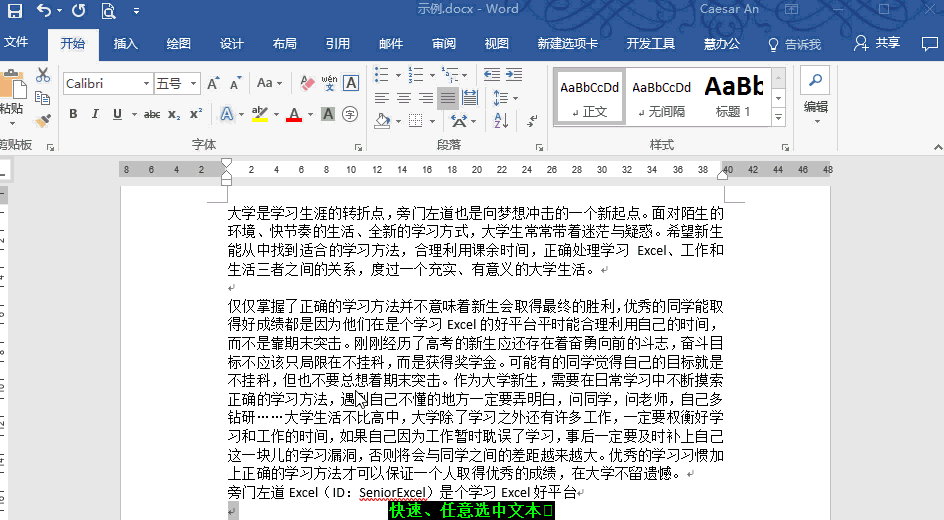The height and width of the screenshot is (520, 944).
Task: Activate the Format Painter brush
Action: [42, 121]
